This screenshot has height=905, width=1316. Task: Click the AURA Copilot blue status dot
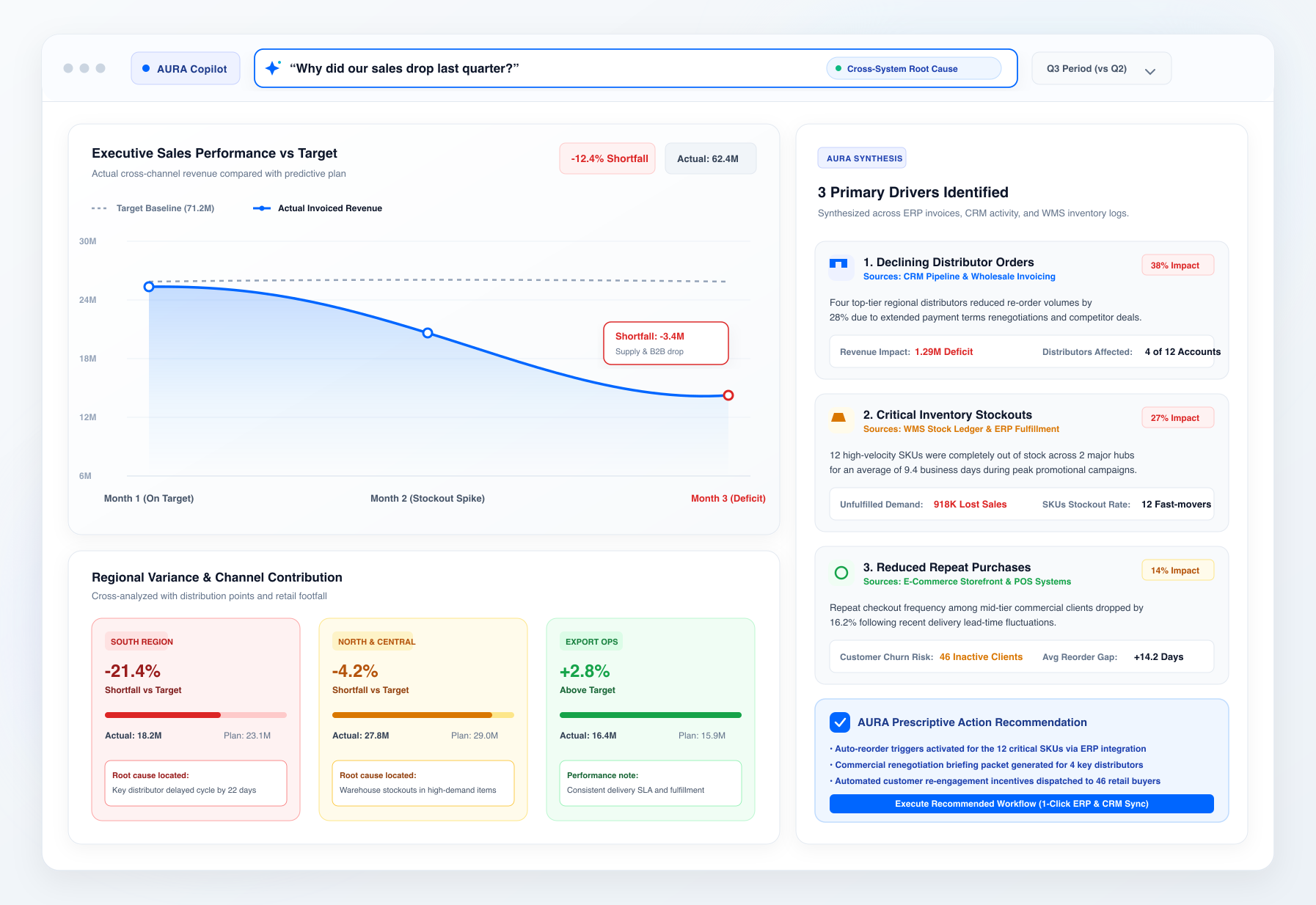146,68
